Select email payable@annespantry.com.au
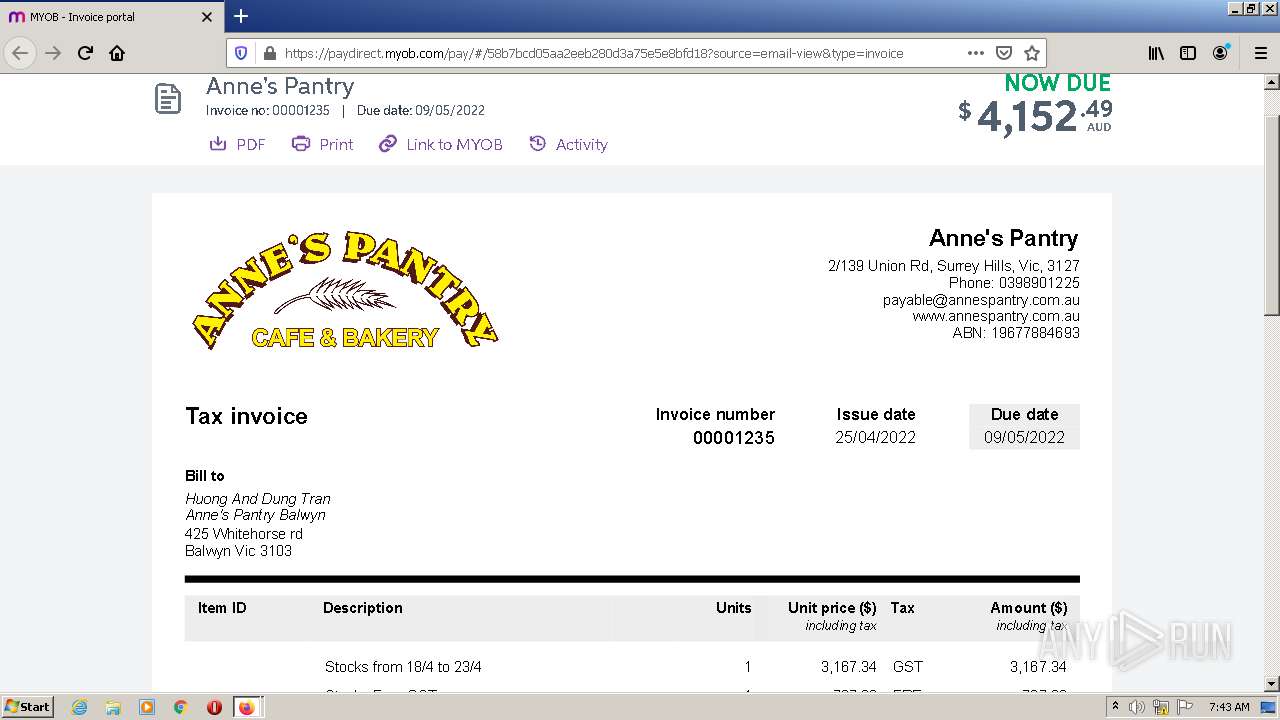The width and height of the screenshot is (1280, 720). (x=981, y=300)
